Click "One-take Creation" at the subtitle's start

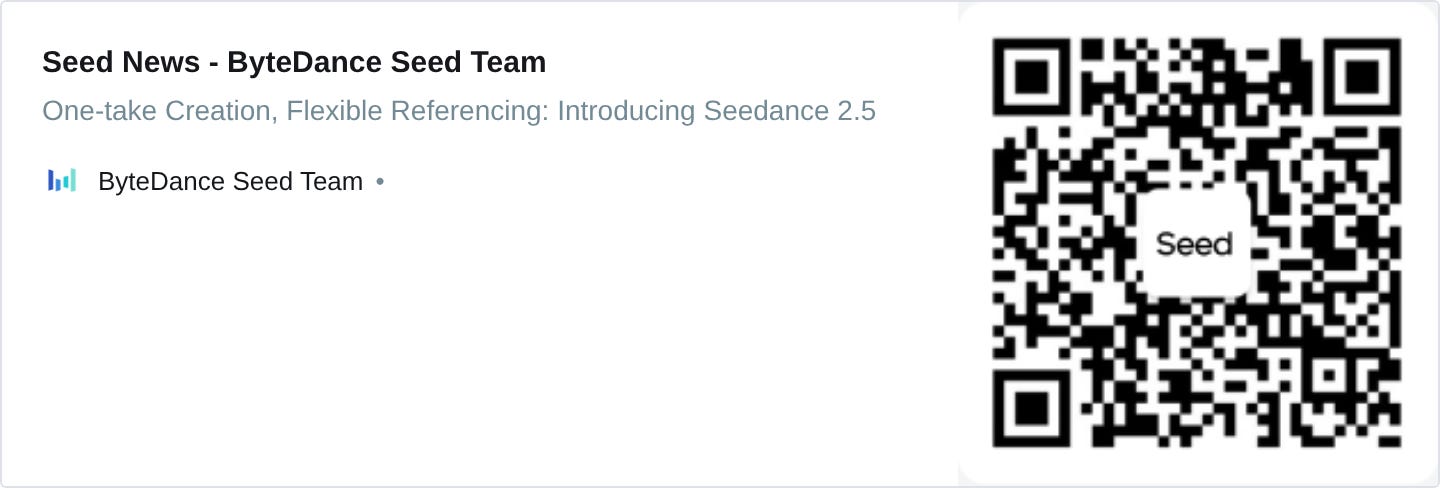157,111
